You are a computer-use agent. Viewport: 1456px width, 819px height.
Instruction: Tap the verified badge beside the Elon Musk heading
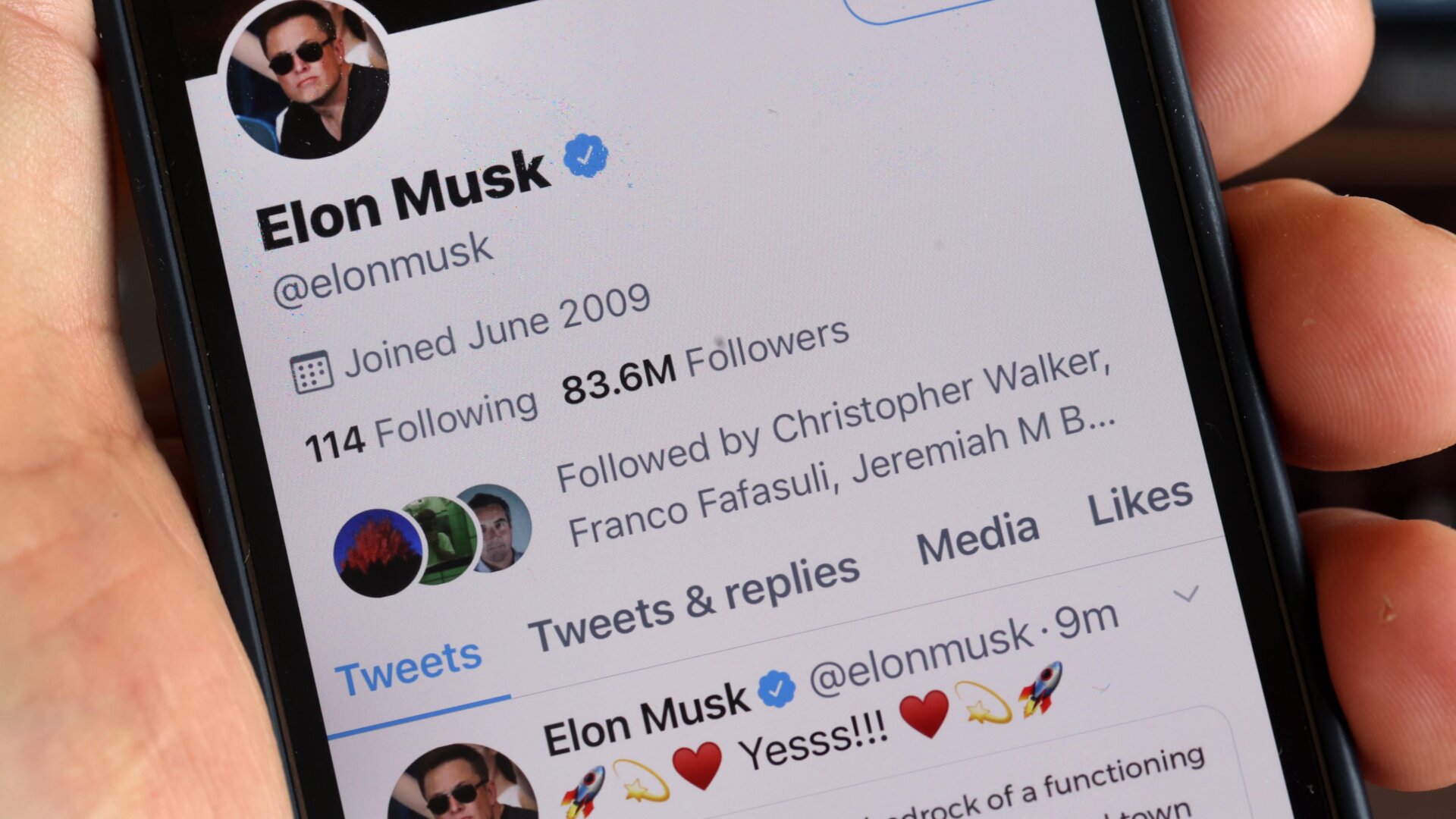pos(585,155)
